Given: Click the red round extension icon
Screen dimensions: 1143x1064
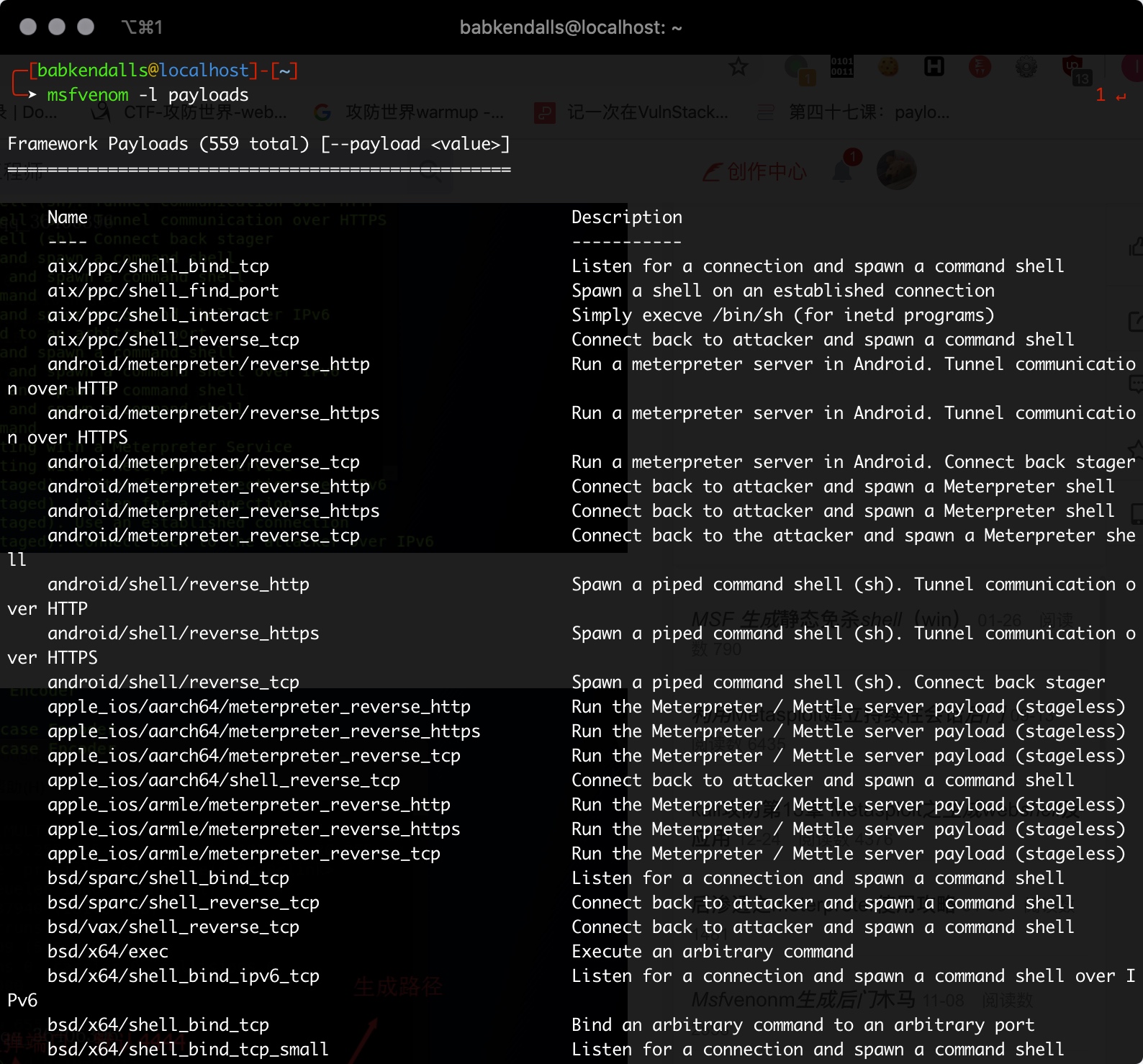Looking at the screenshot, I should (x=980, y=68).
